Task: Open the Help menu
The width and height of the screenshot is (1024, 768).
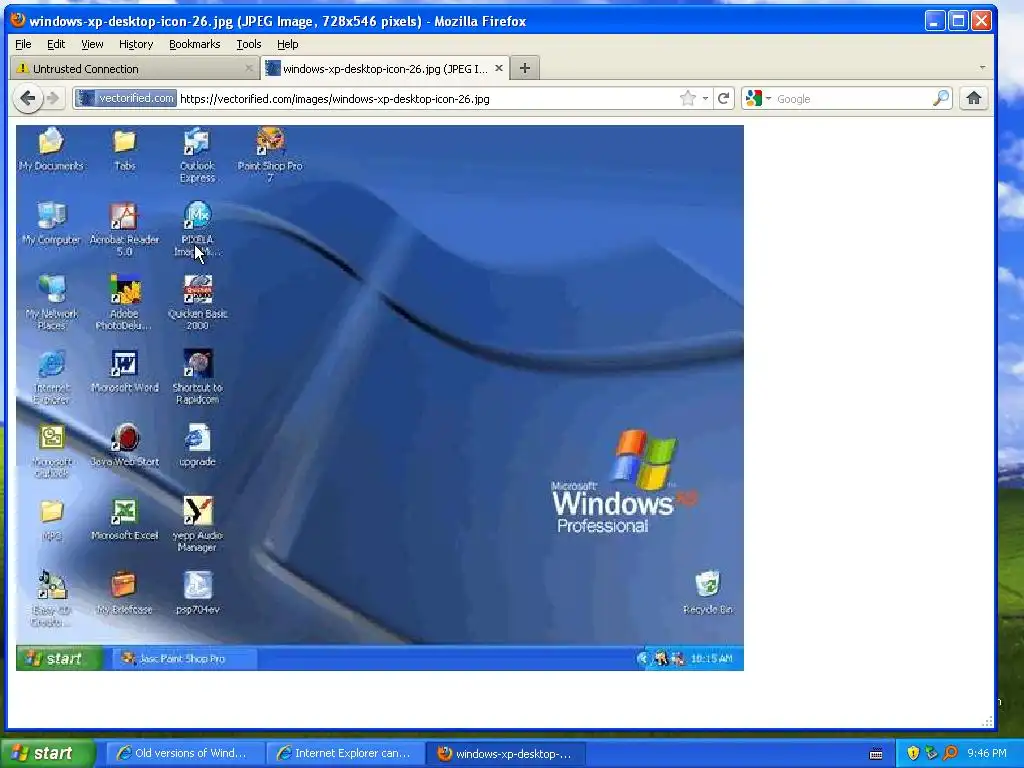Action: click(x=287, y=44)
